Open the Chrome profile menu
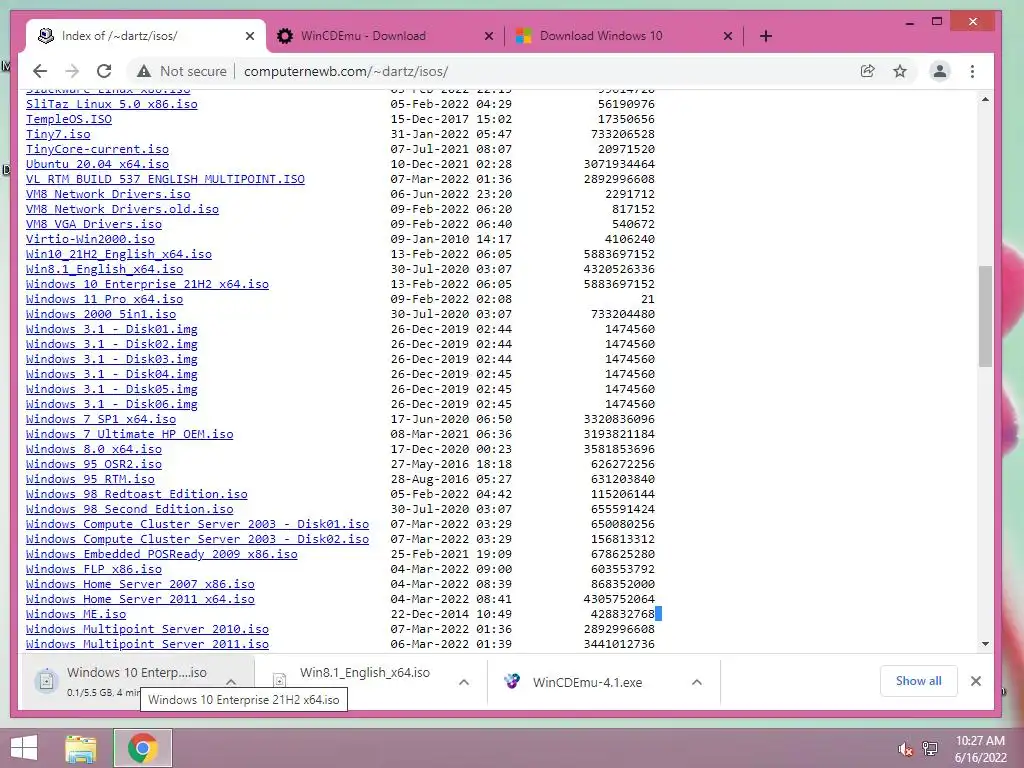 940,71
